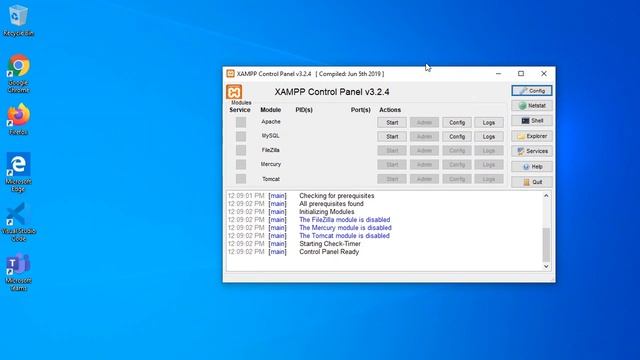The image size is (640, 360).
Task: Toggle the Tomcat service checkbox
Action: [241, 179]
